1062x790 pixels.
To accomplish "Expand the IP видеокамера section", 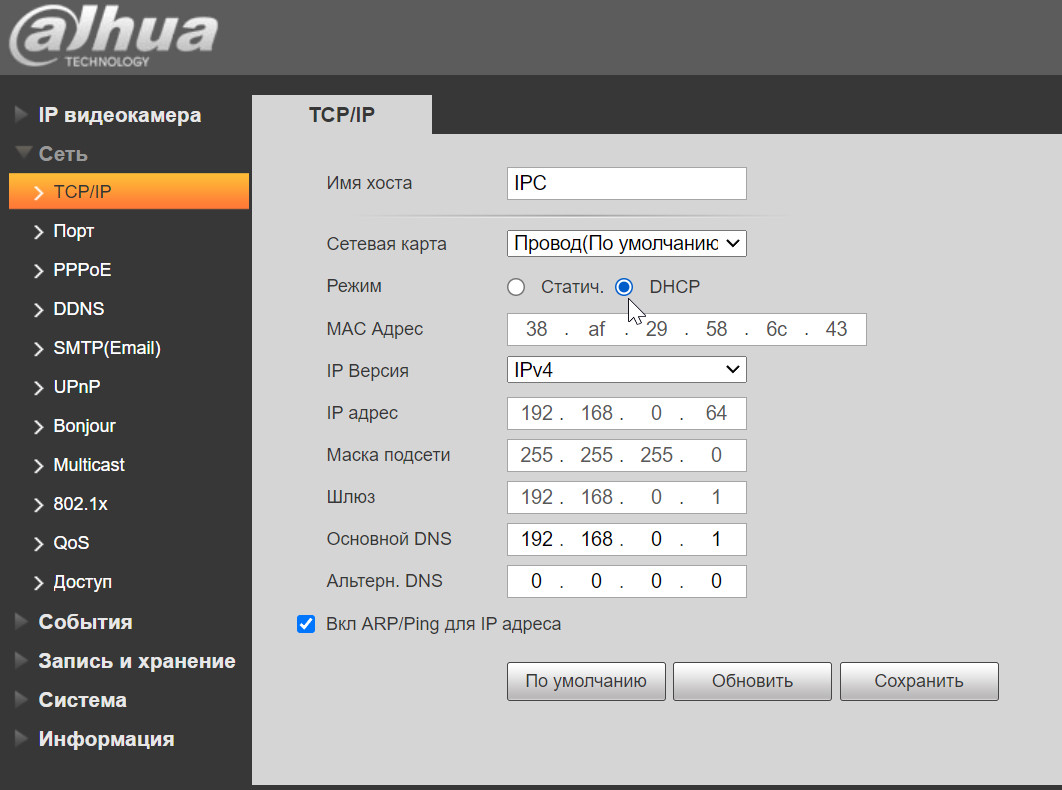I will [119, 115].
